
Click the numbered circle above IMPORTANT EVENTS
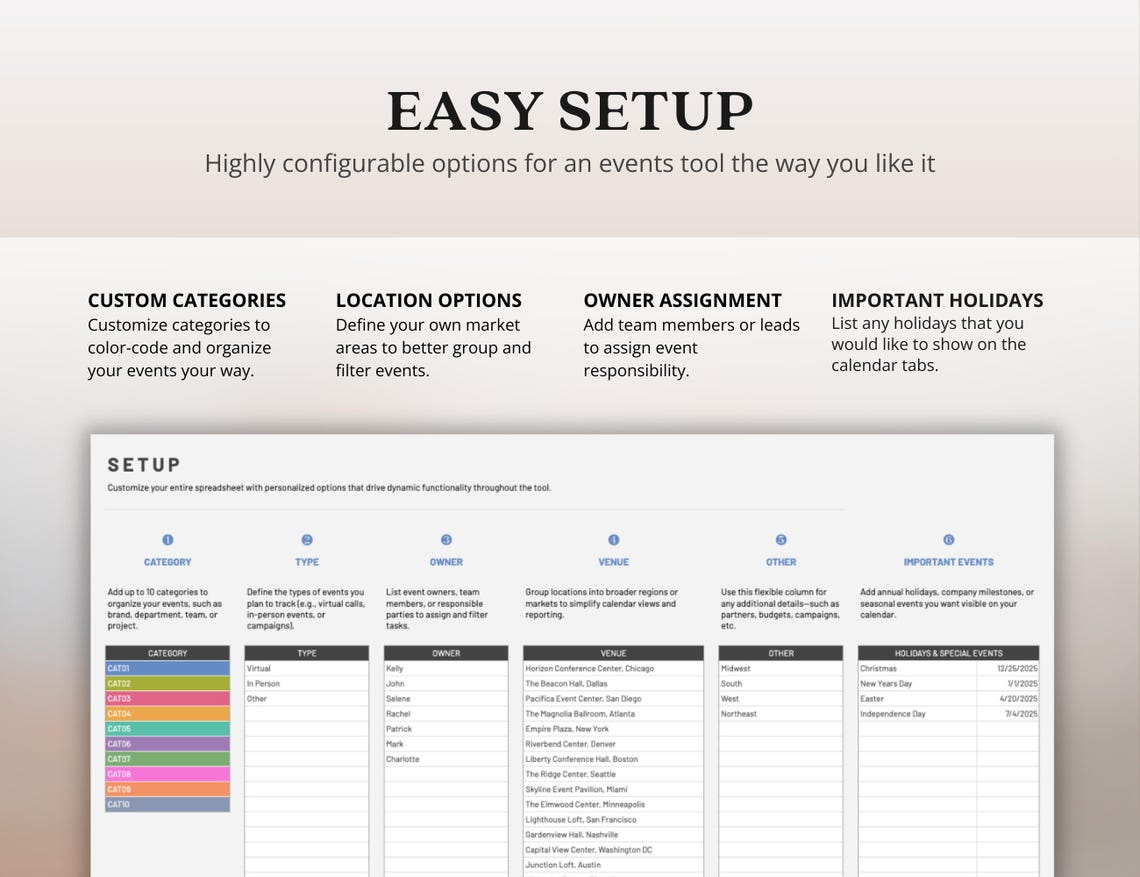click(x=949, y=540)
